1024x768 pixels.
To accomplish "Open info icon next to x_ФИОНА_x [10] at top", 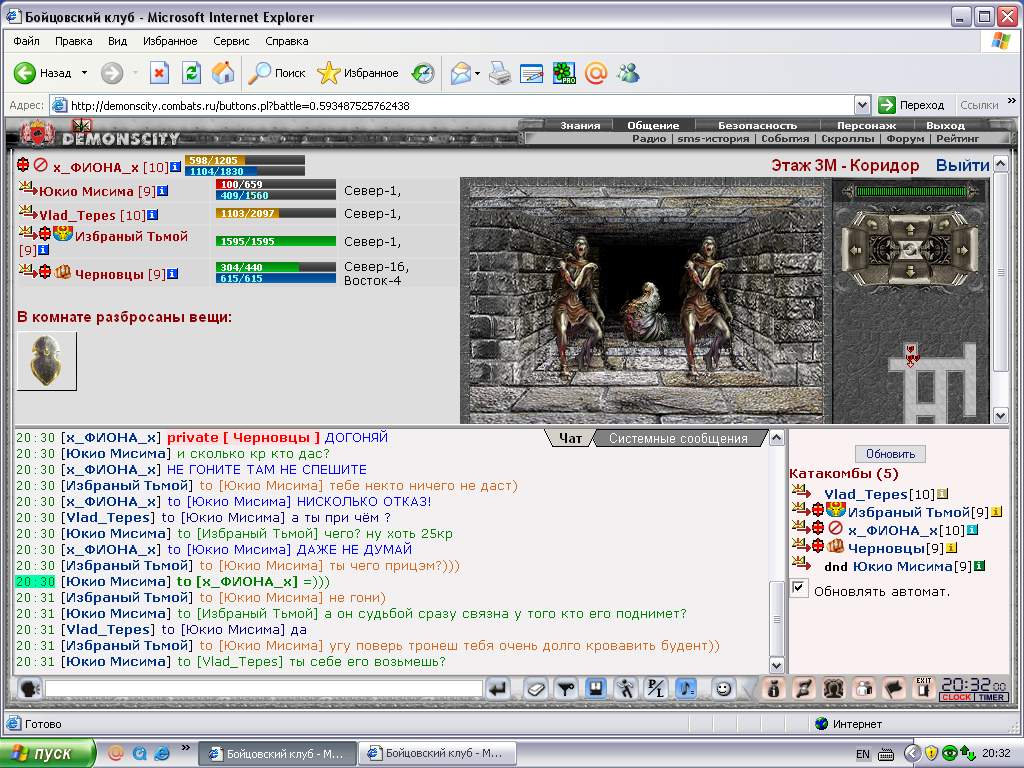I will (x=175, y=167).
